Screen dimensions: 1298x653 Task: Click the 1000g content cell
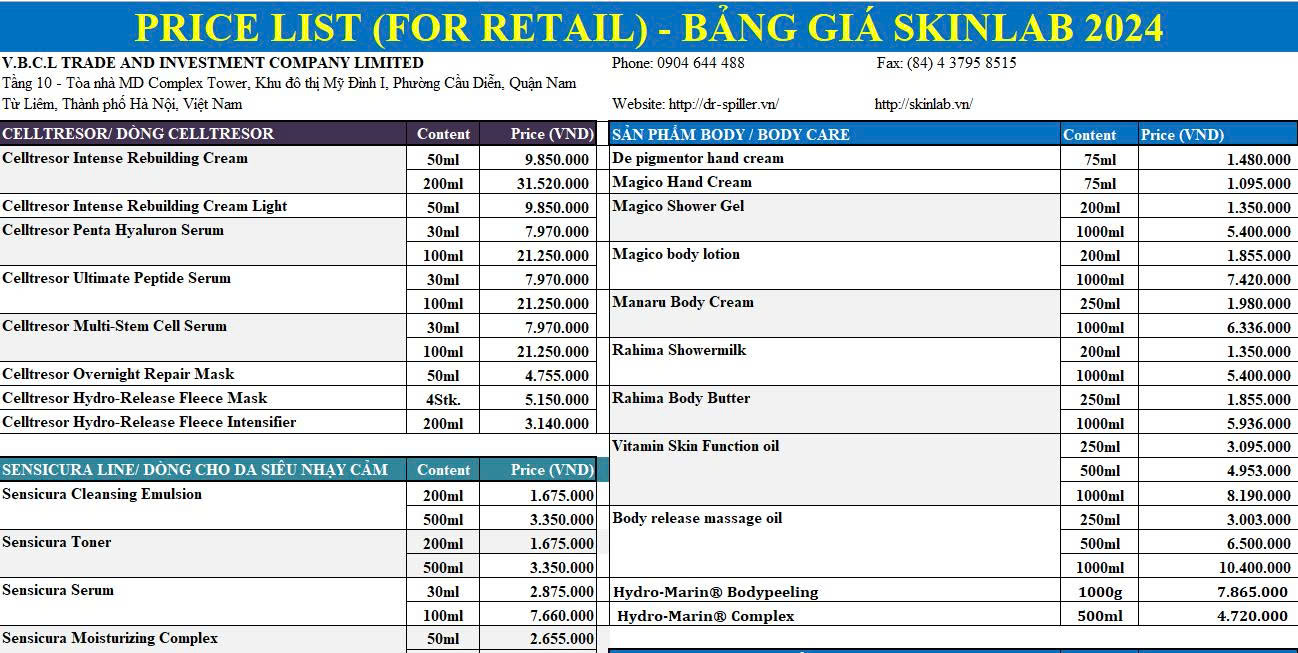click(1099, 592)
